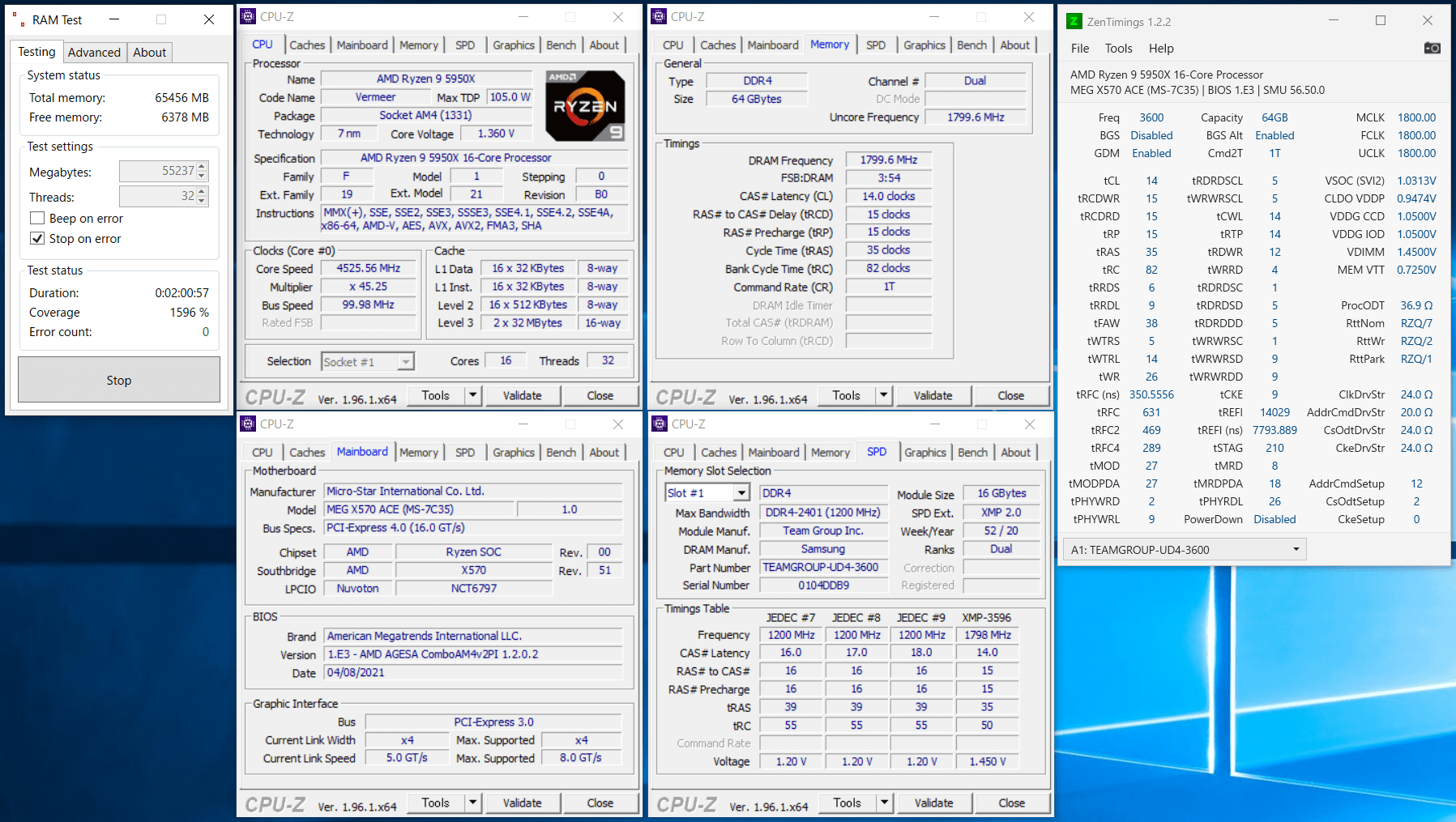
Task: Open the RAM Test About tab
Action: (x=150, y=53)
